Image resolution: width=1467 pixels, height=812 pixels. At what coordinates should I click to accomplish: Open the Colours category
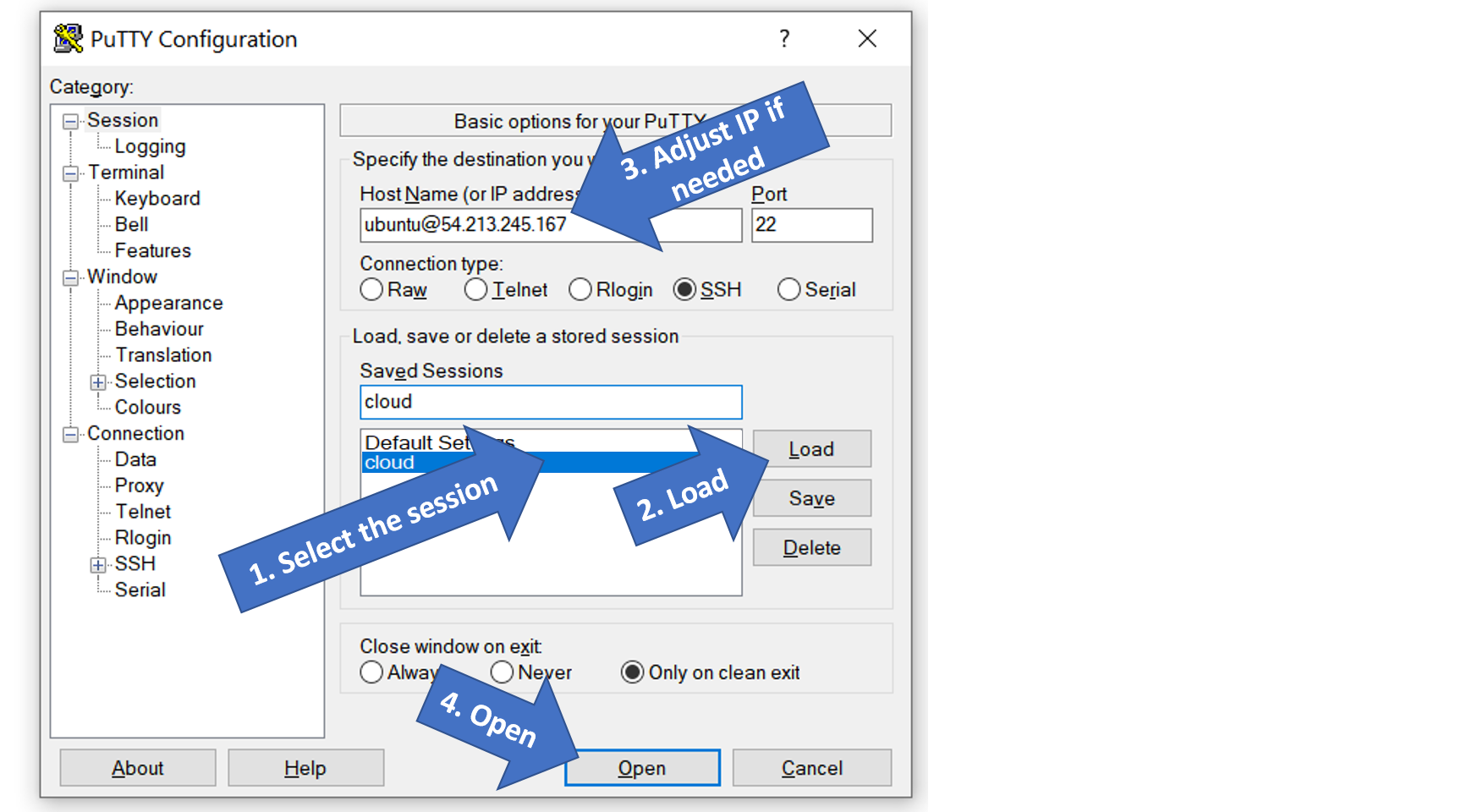point(148,408)
